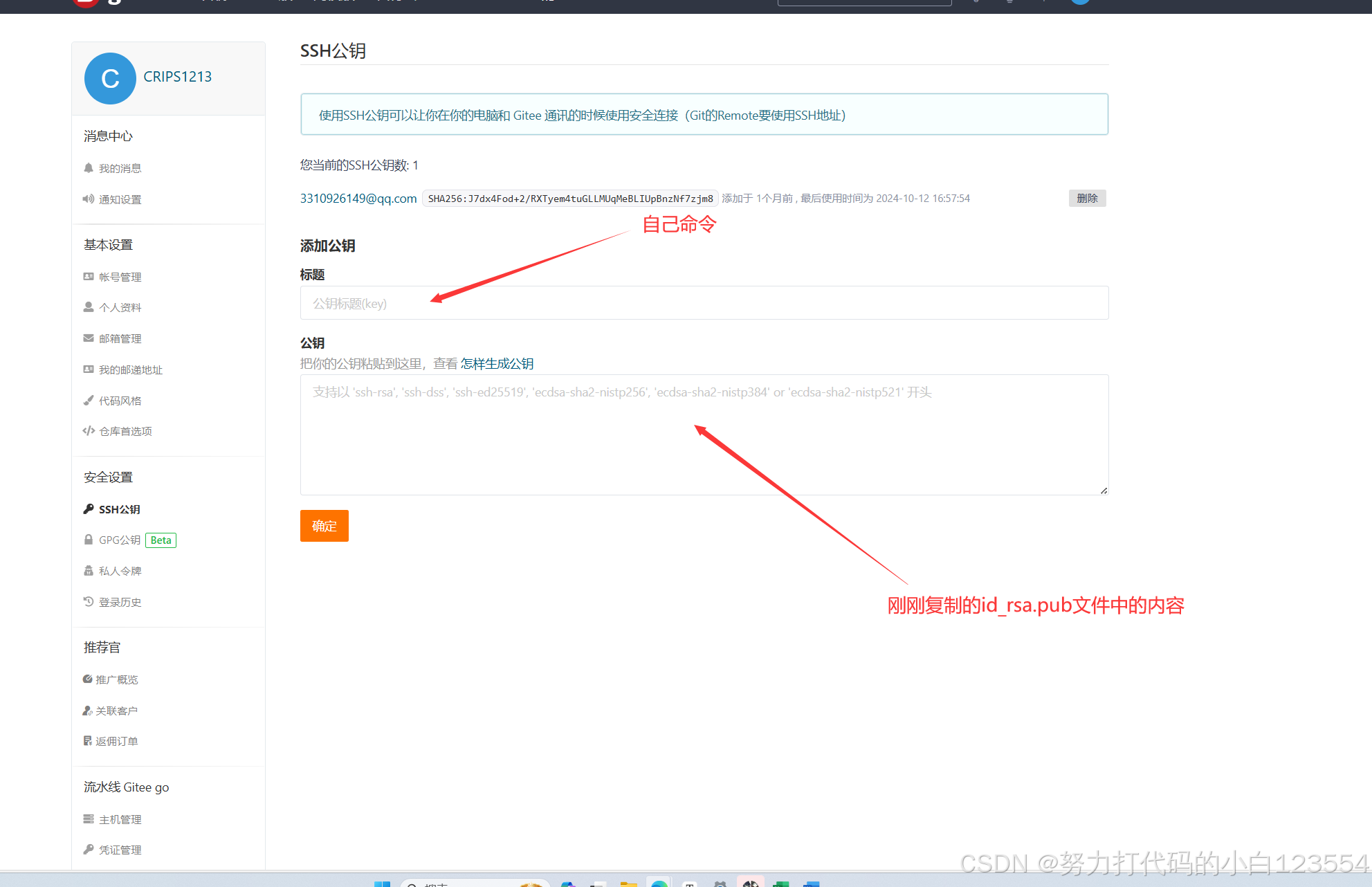Open 仓库首选项 via the code icon
This screenshot has height=887, width=1372.
125,430
